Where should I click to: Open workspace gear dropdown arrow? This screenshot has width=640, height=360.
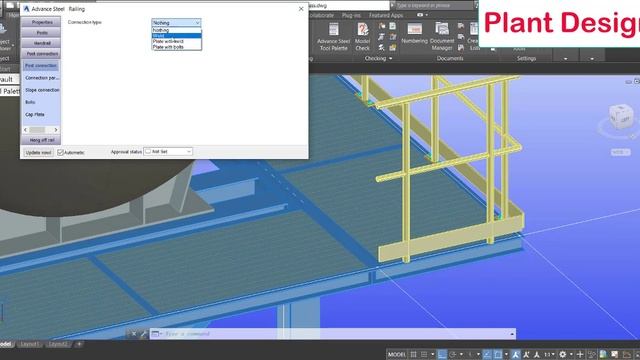tap(571, 354)
